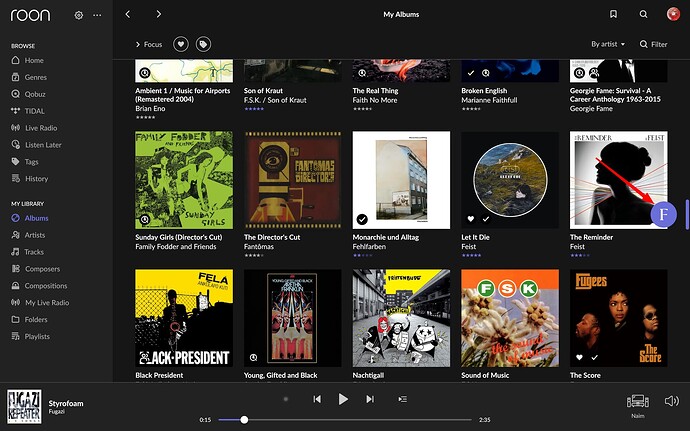690x431 pixels.
Task: Click checkmark icon on The Score cover
Action: (x=594, y=357)
